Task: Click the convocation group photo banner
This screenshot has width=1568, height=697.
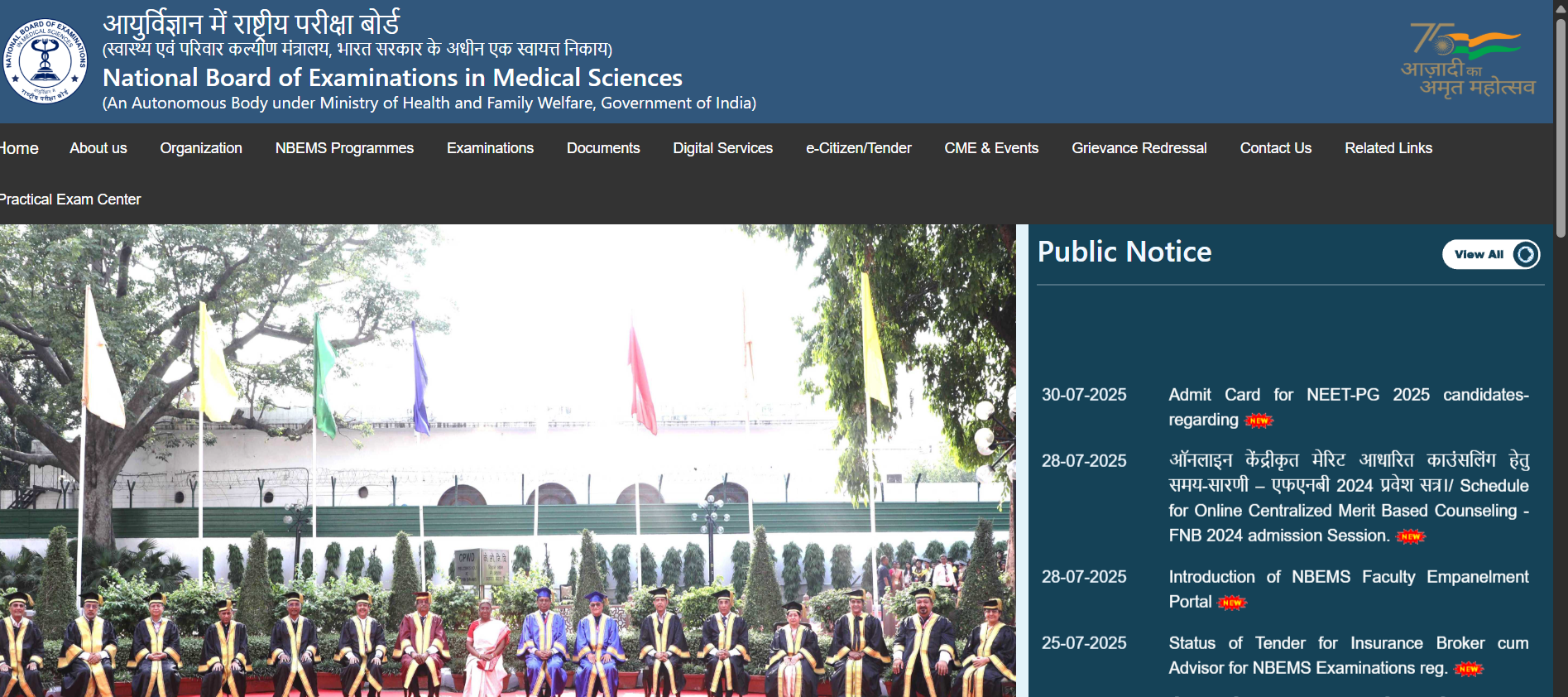Action: pos(507,460)
